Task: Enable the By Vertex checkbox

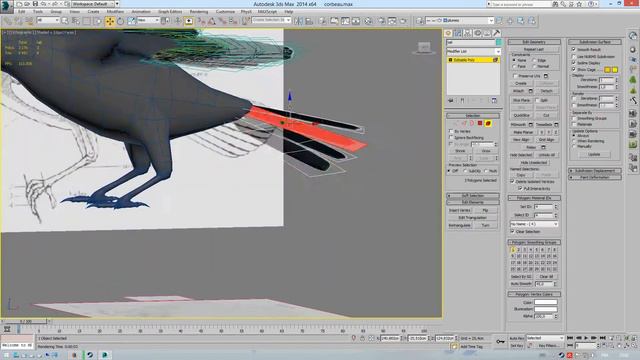Action: [x=451, y=131]
